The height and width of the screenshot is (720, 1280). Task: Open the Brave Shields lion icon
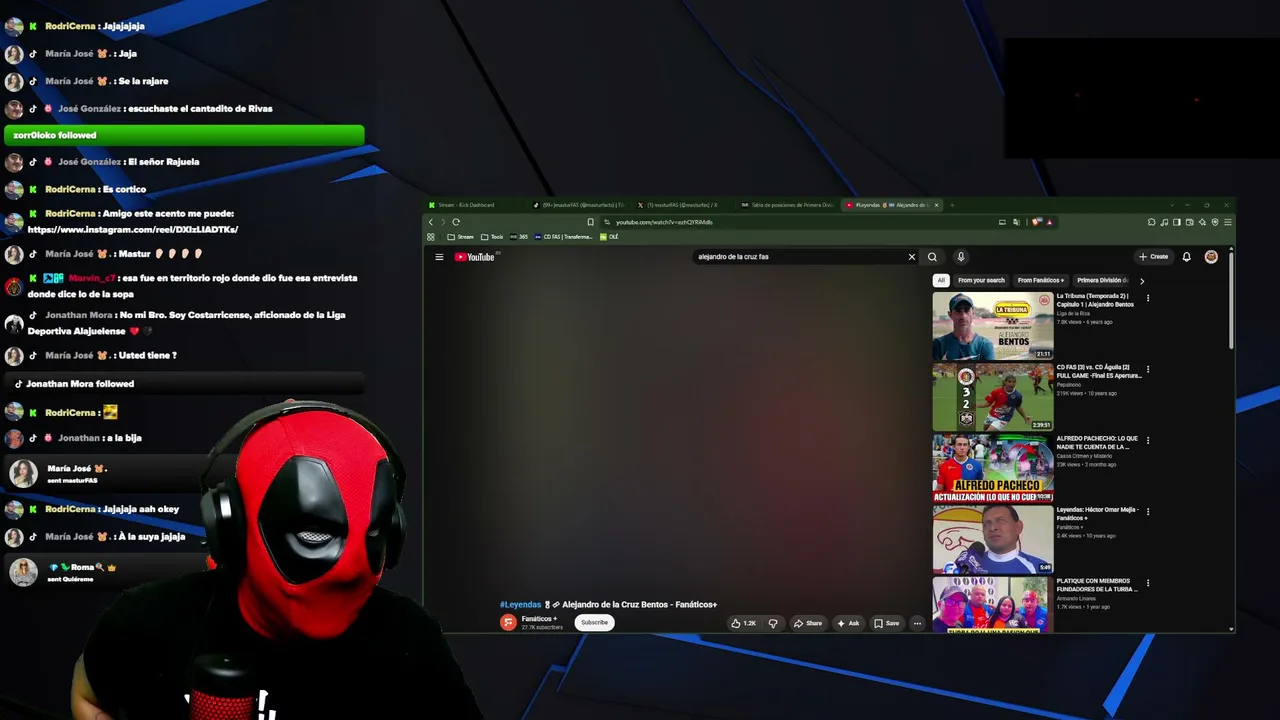click(x=1036, y=222)
